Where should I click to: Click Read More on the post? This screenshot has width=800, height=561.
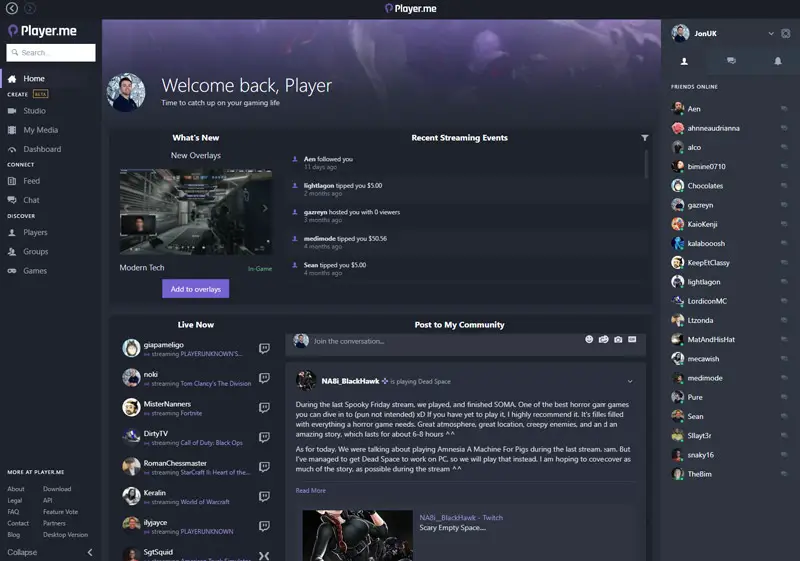point(310,491)
